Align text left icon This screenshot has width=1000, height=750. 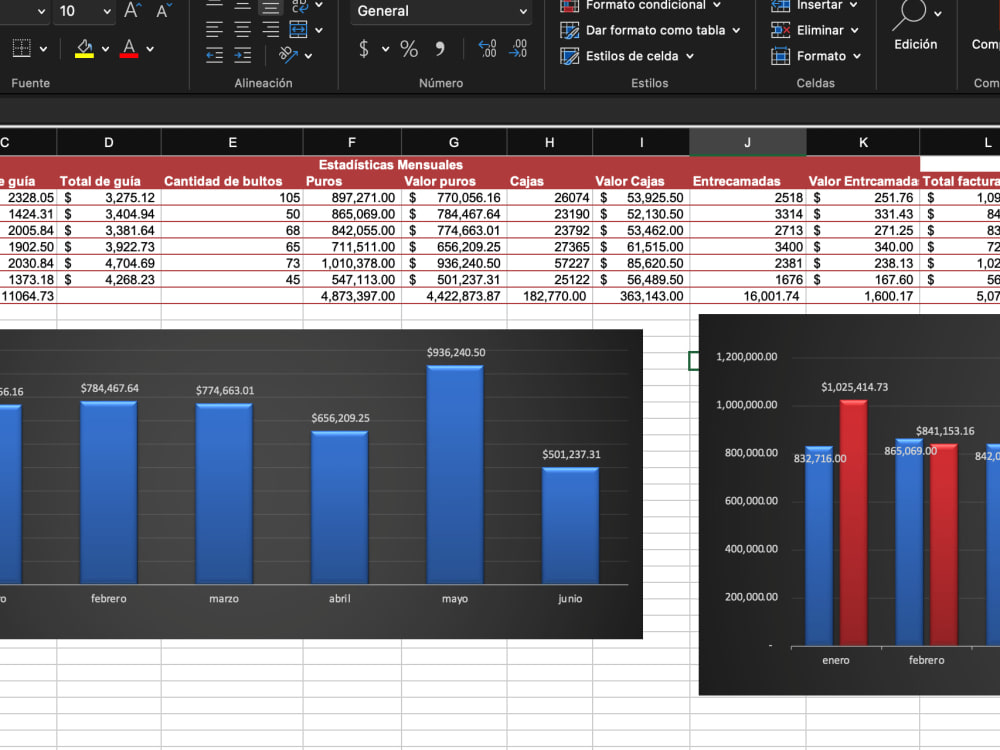coord(214,29)
